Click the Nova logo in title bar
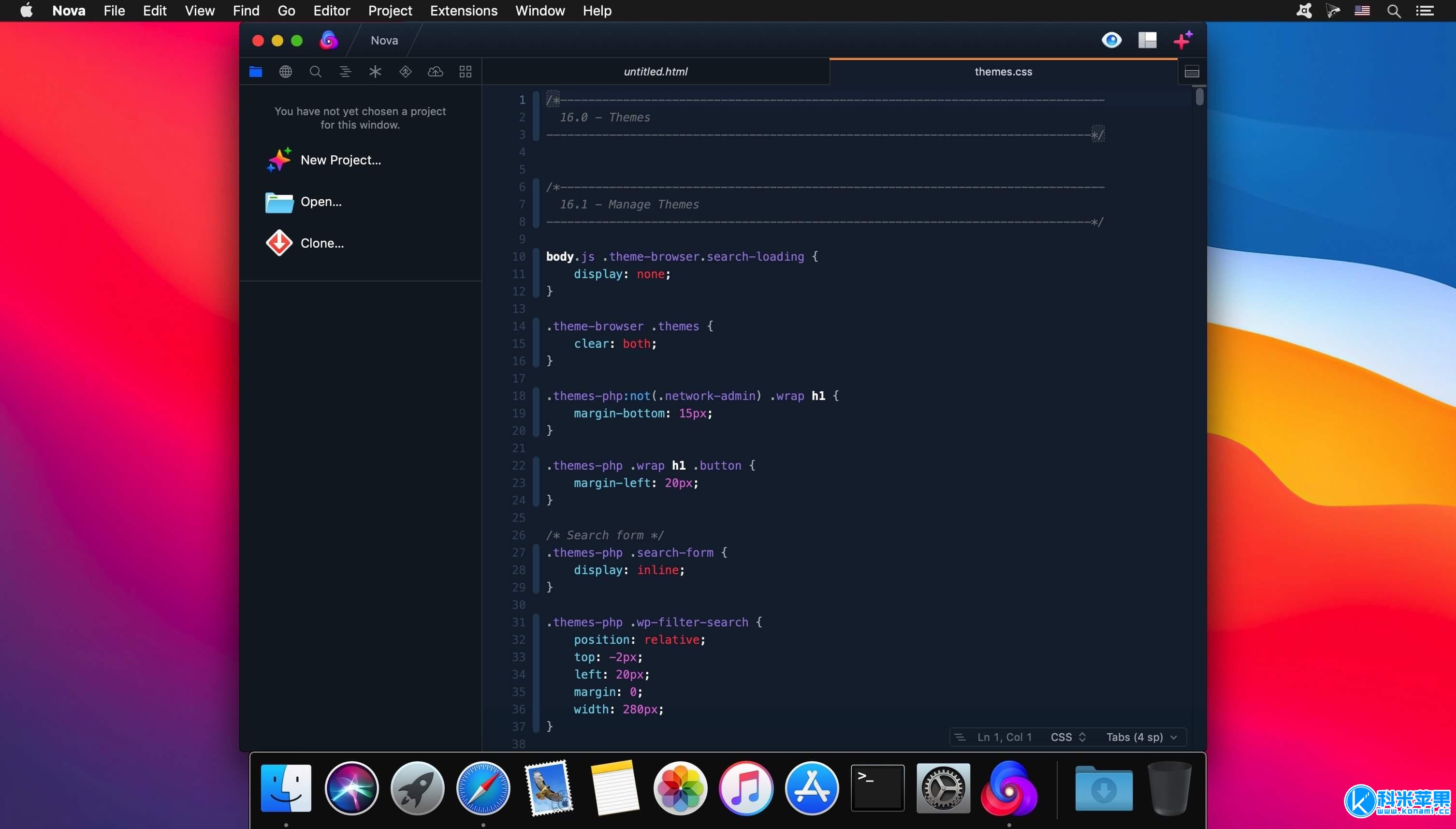The image size is (1456, 829). pyautogui.click(x=328, y=40)
